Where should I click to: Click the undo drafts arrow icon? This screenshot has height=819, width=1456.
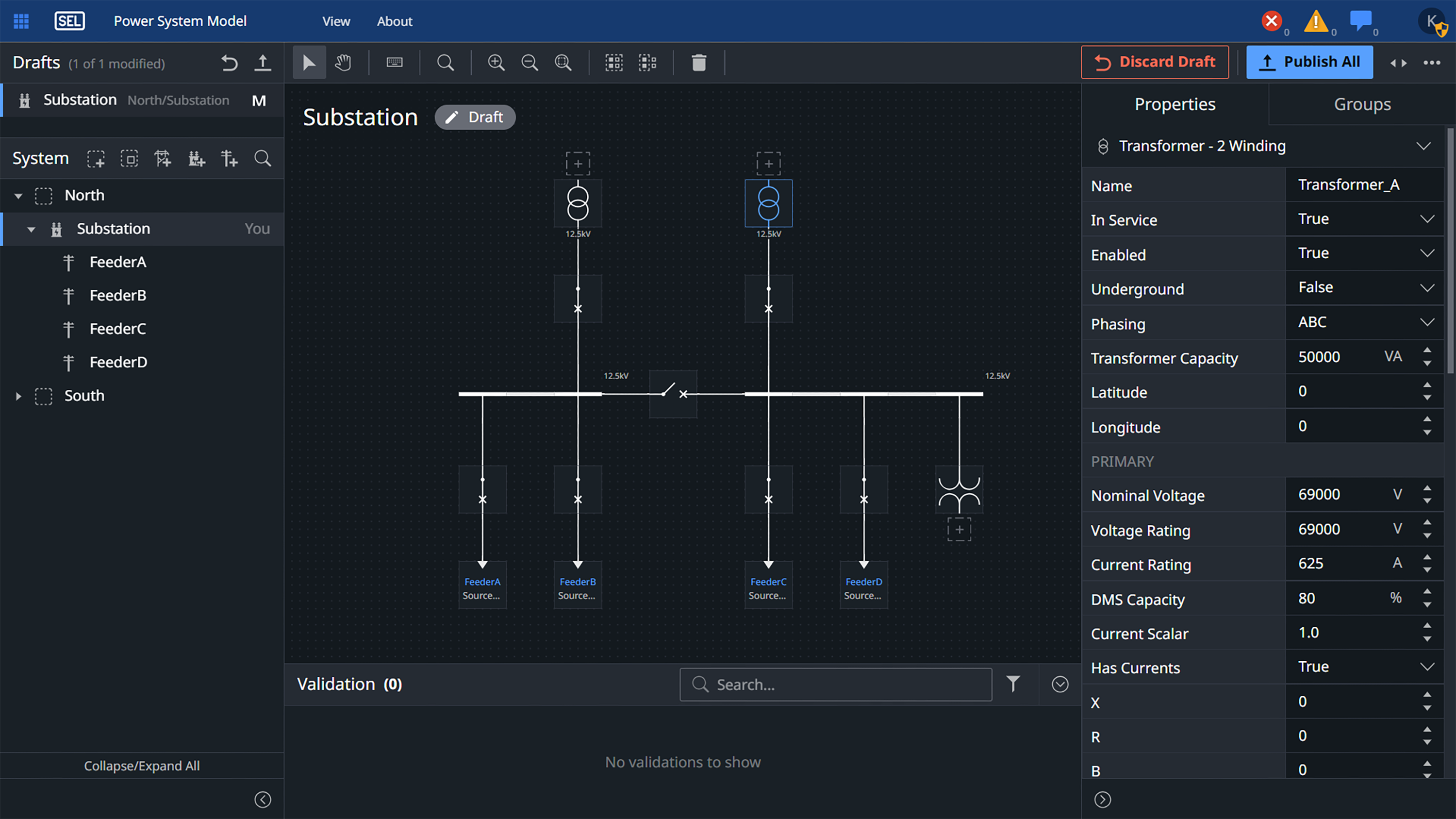point(230,63)
